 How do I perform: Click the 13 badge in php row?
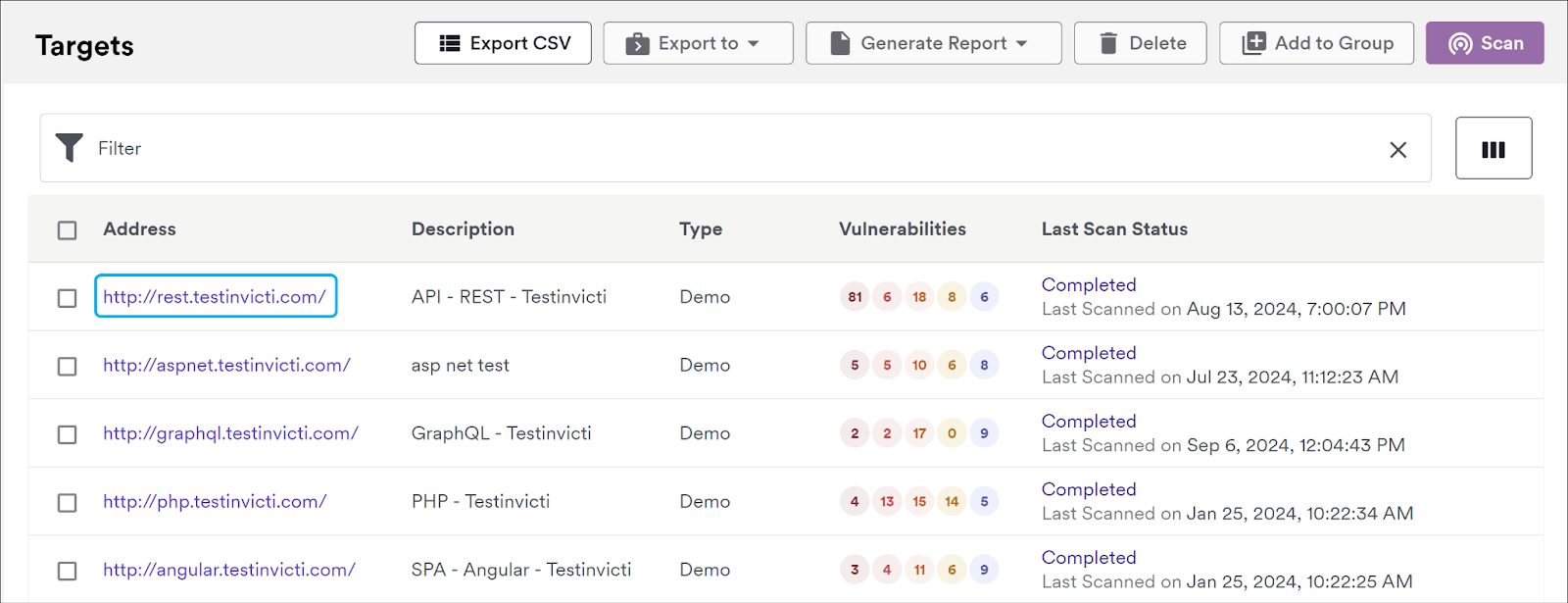887,501
